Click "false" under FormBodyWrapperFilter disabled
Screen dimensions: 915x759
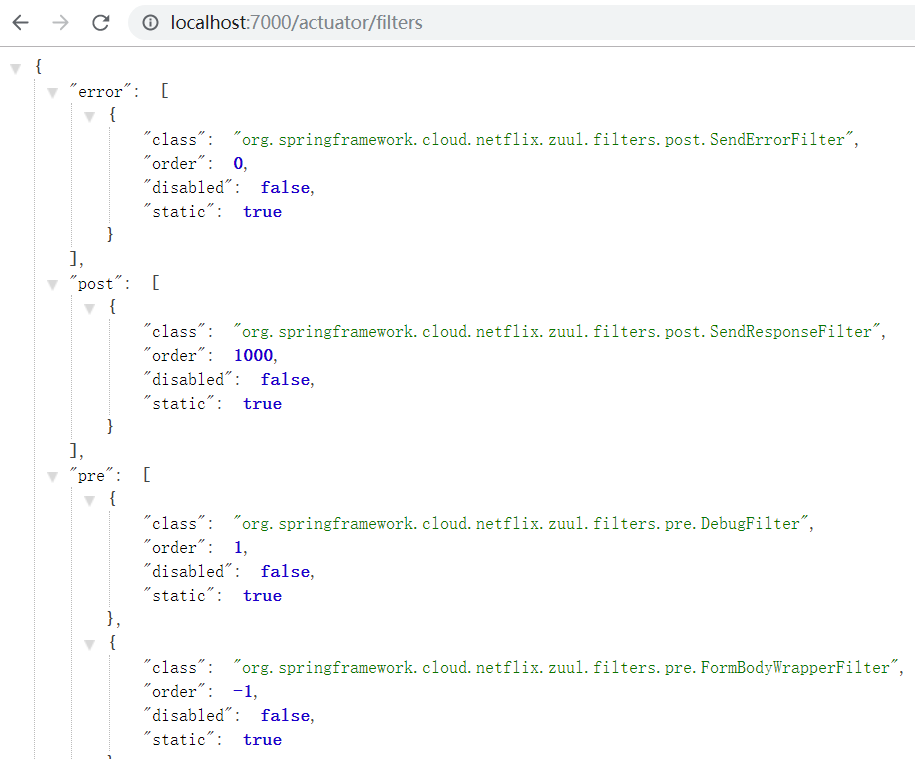[285, 715]
